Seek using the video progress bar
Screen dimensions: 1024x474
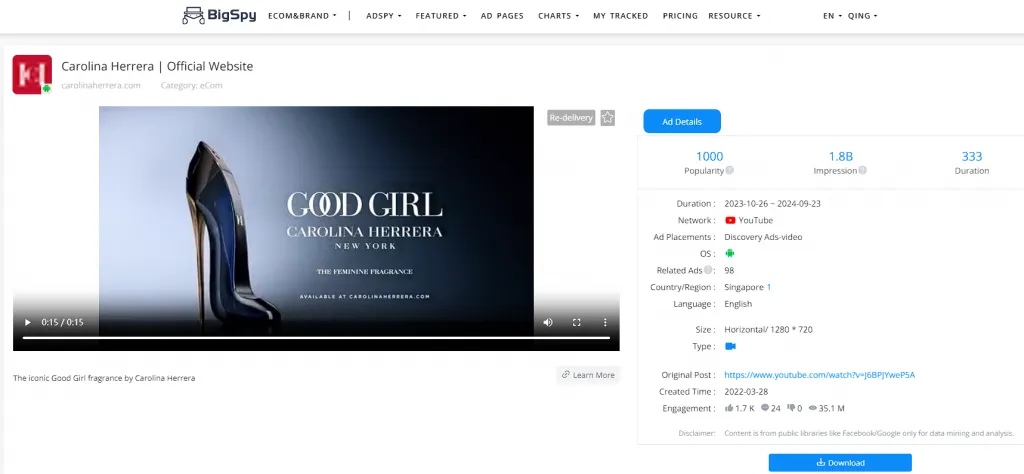tap(316, 338)
